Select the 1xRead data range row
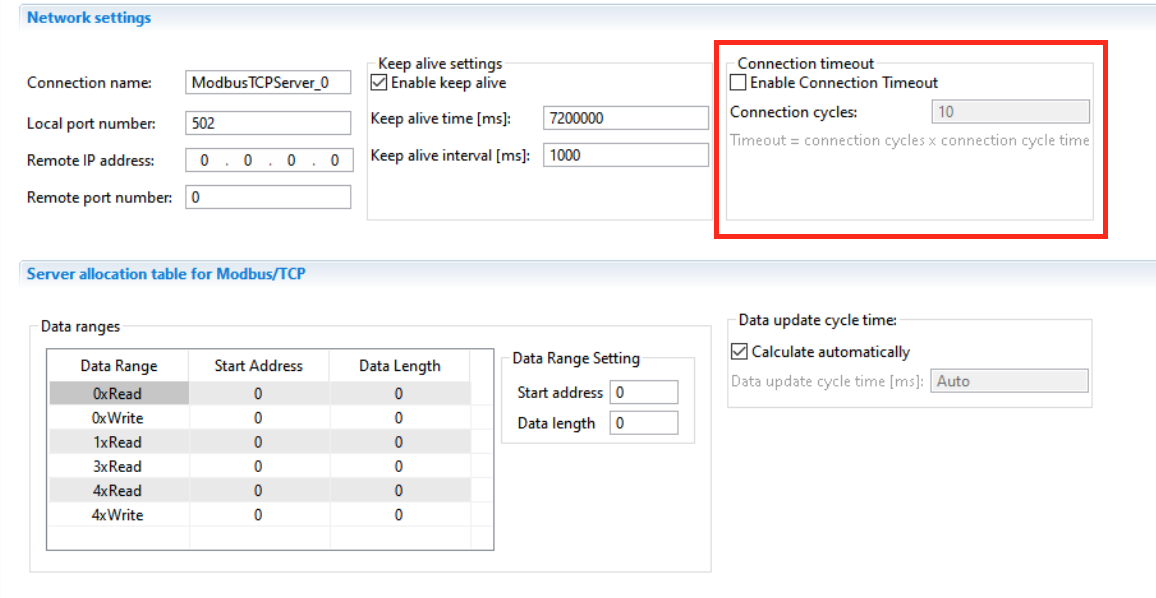 [x=260, y=442]
